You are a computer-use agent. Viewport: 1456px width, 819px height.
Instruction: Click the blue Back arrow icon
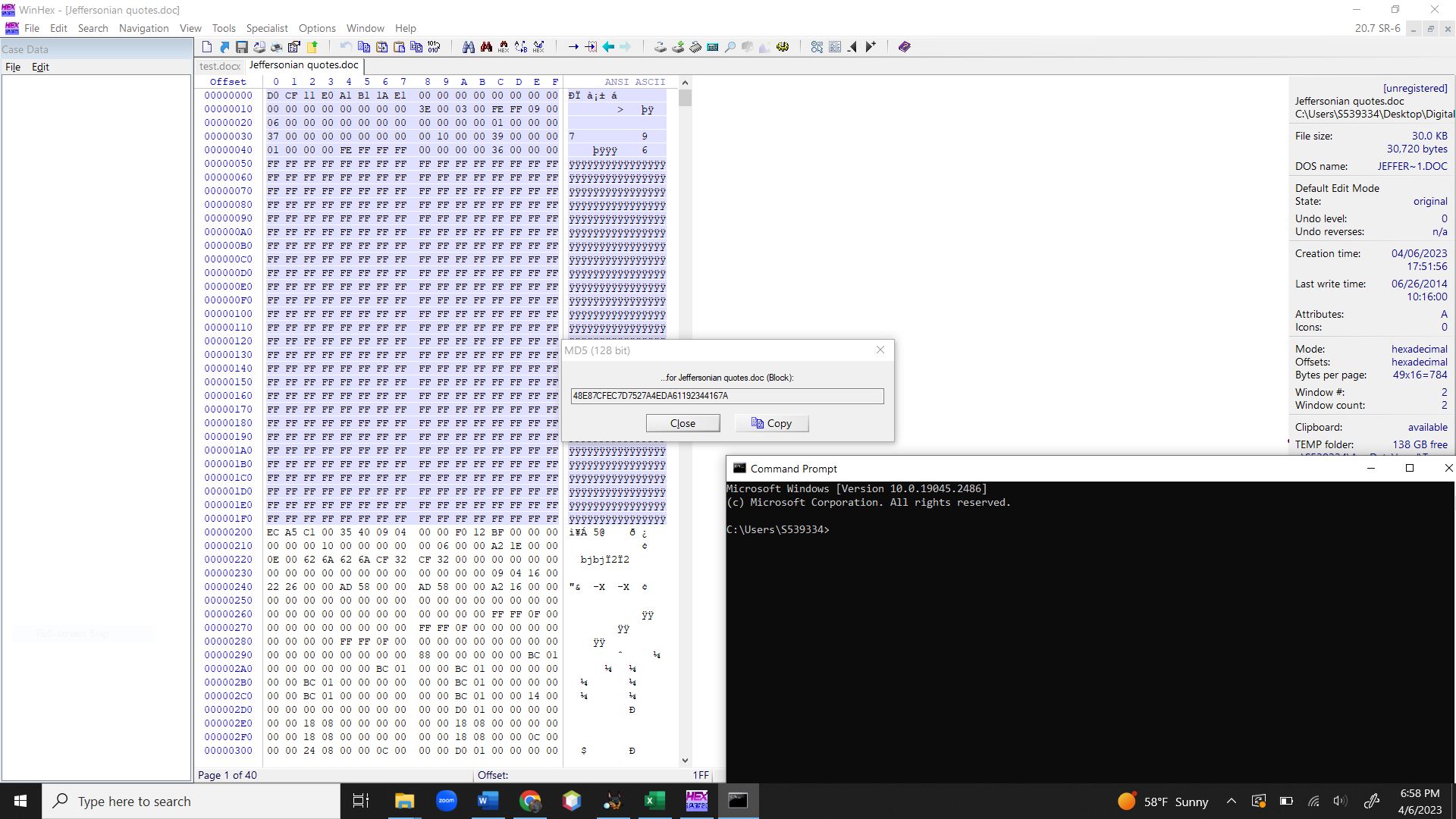(x=608, y=47)
